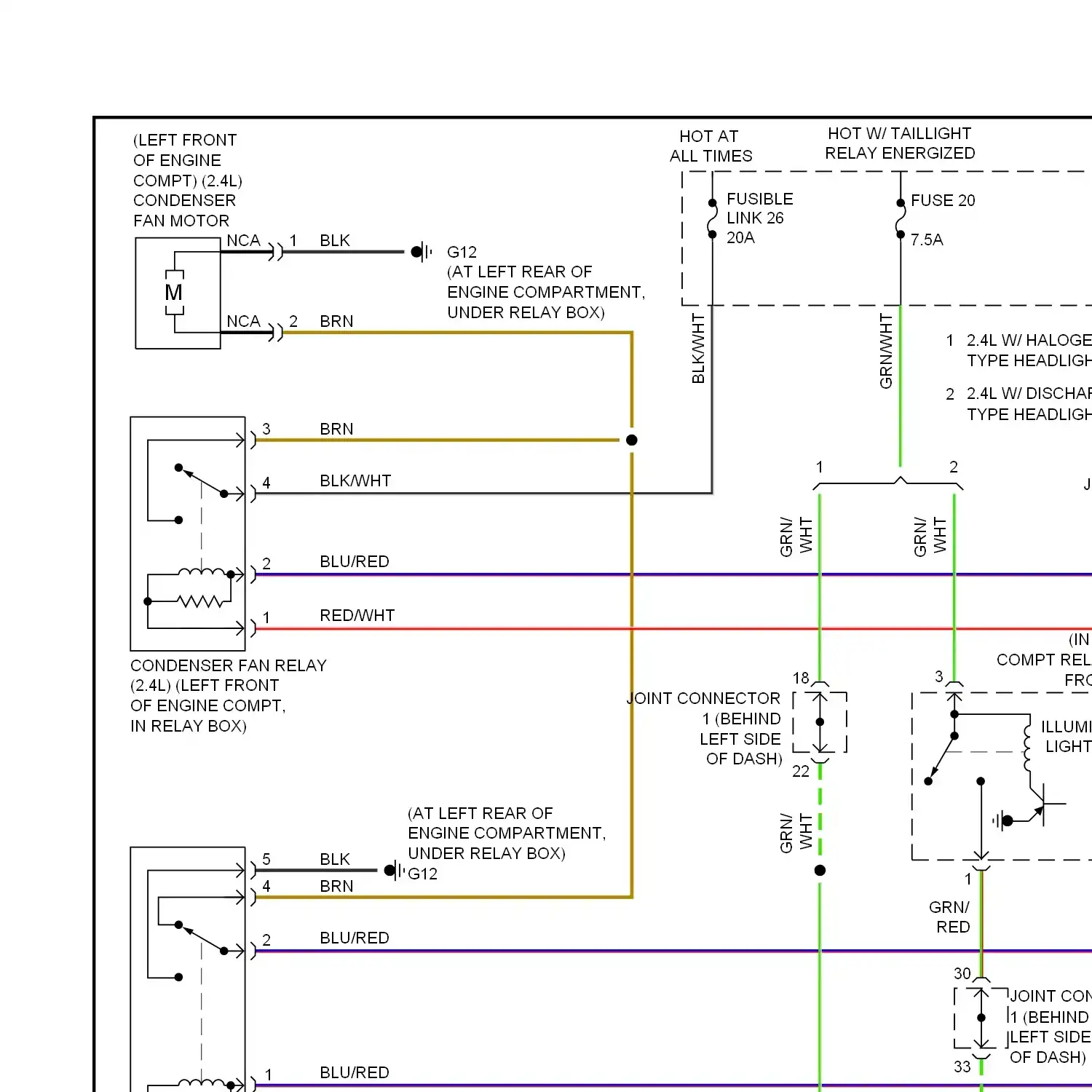Click 'BLK/WHT' label at relay pin 4
The image size is (1092, 1092).
(x=355, y=480)
